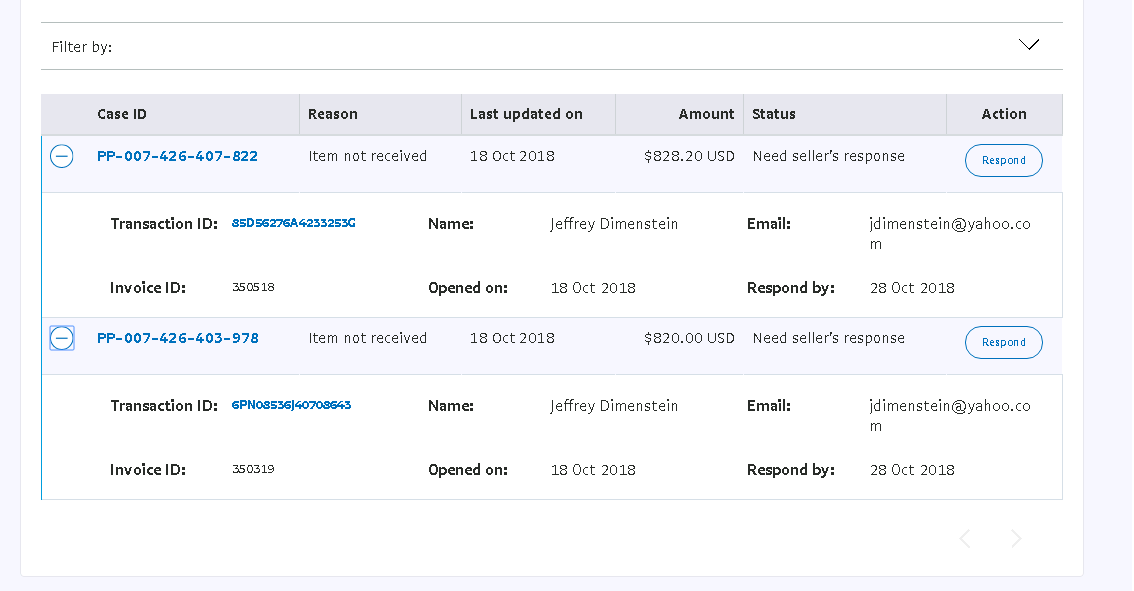This screenshot has height=591, width=1134.
Task: Open case link PP-007-426-407-822
Action: [177, 156]
